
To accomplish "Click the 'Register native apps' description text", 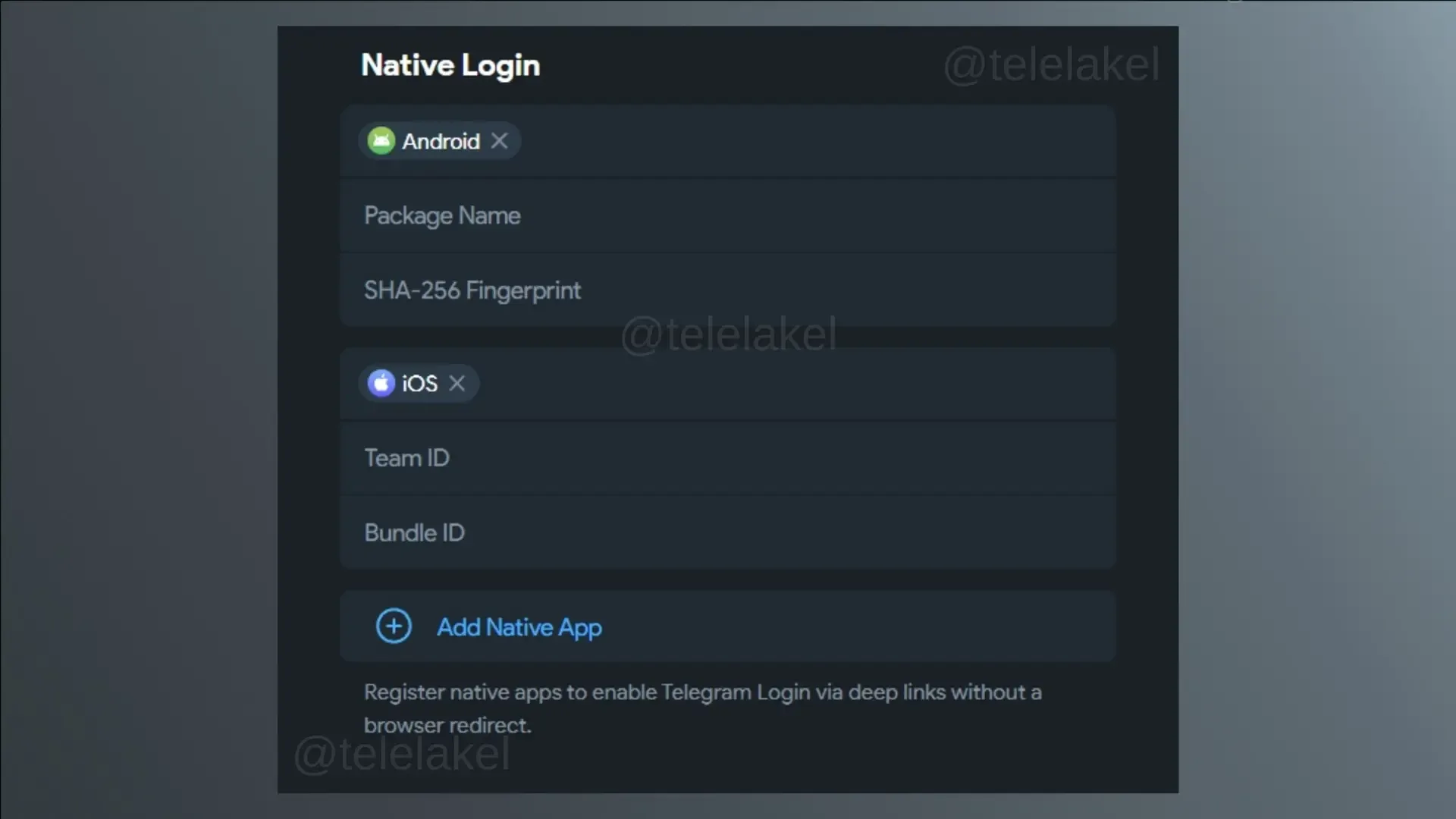I will coord(702,708).
